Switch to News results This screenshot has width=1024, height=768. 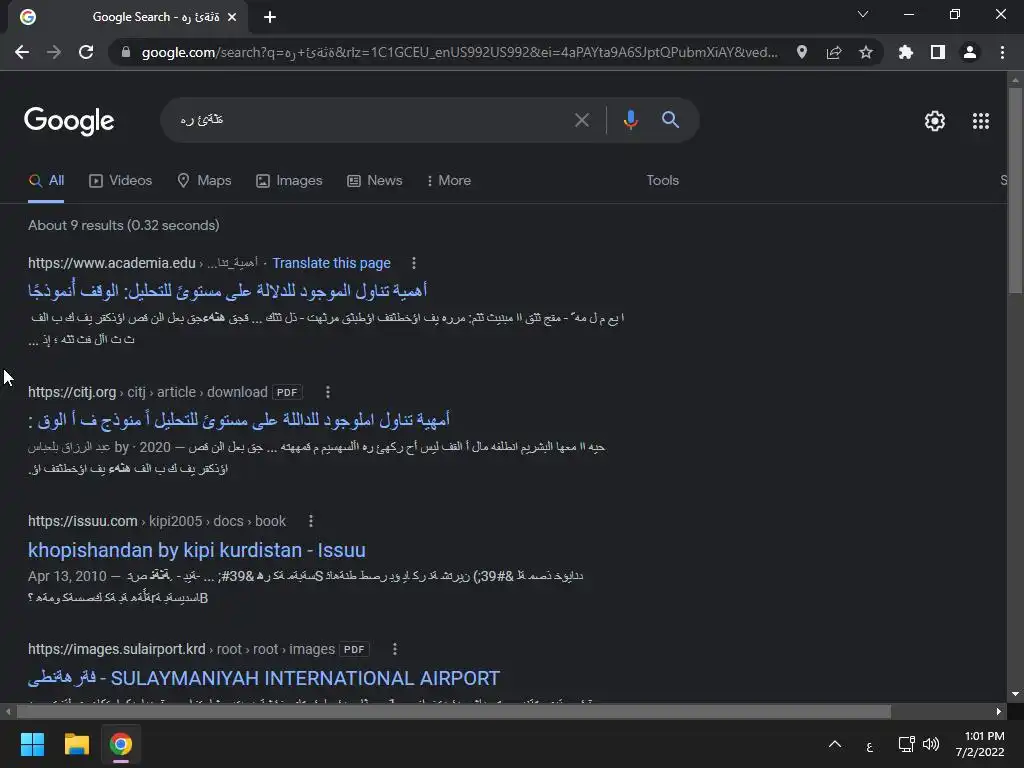(375, 181)
